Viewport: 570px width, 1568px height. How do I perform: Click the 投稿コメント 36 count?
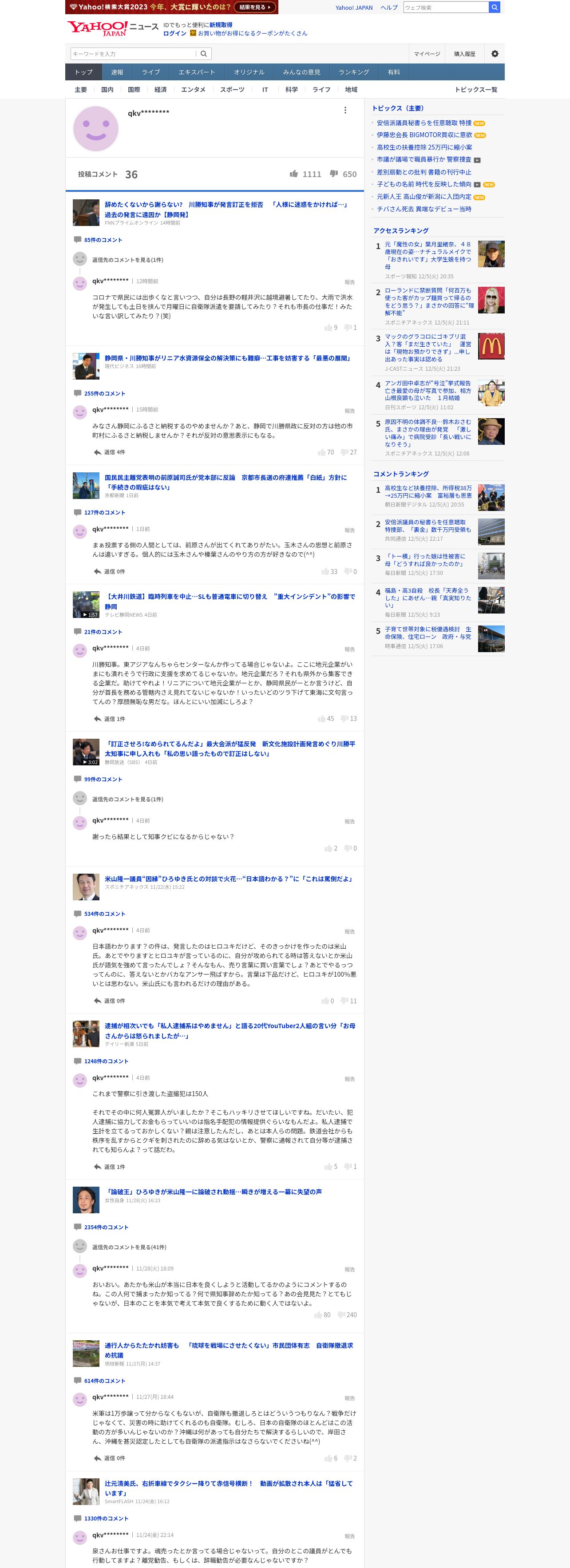[108, 174]
